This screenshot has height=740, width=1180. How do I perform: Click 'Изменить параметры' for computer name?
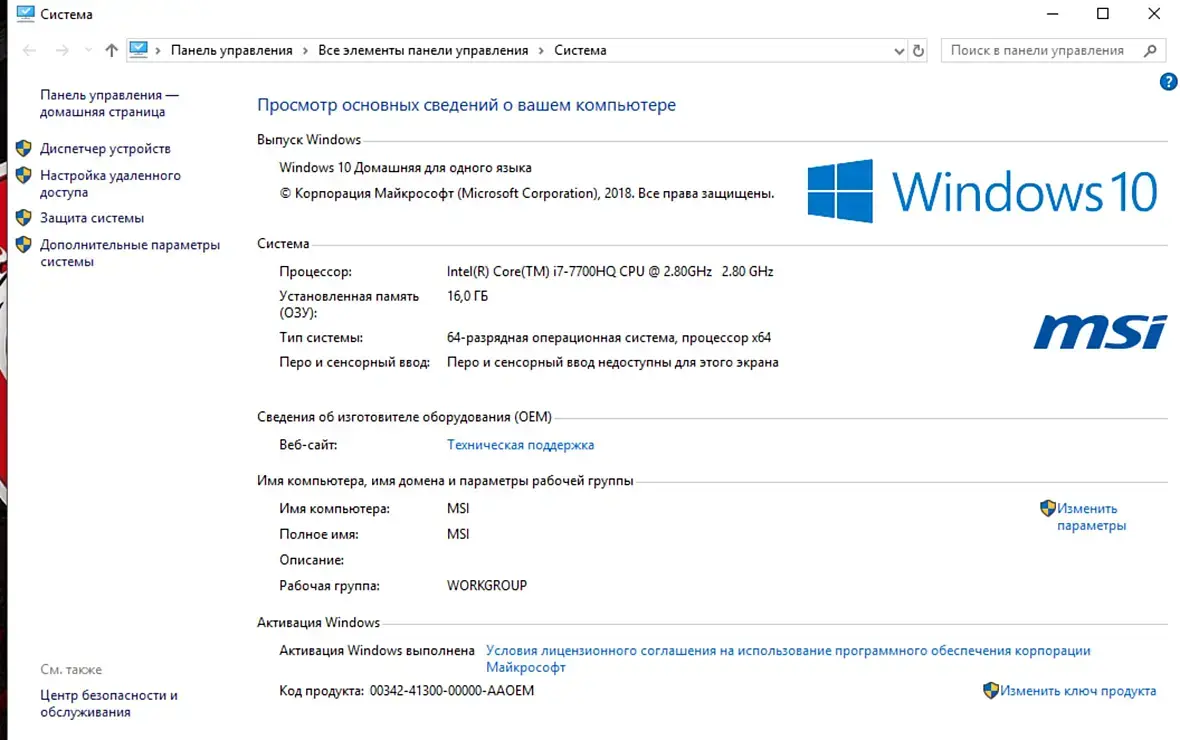[1090, 517]
